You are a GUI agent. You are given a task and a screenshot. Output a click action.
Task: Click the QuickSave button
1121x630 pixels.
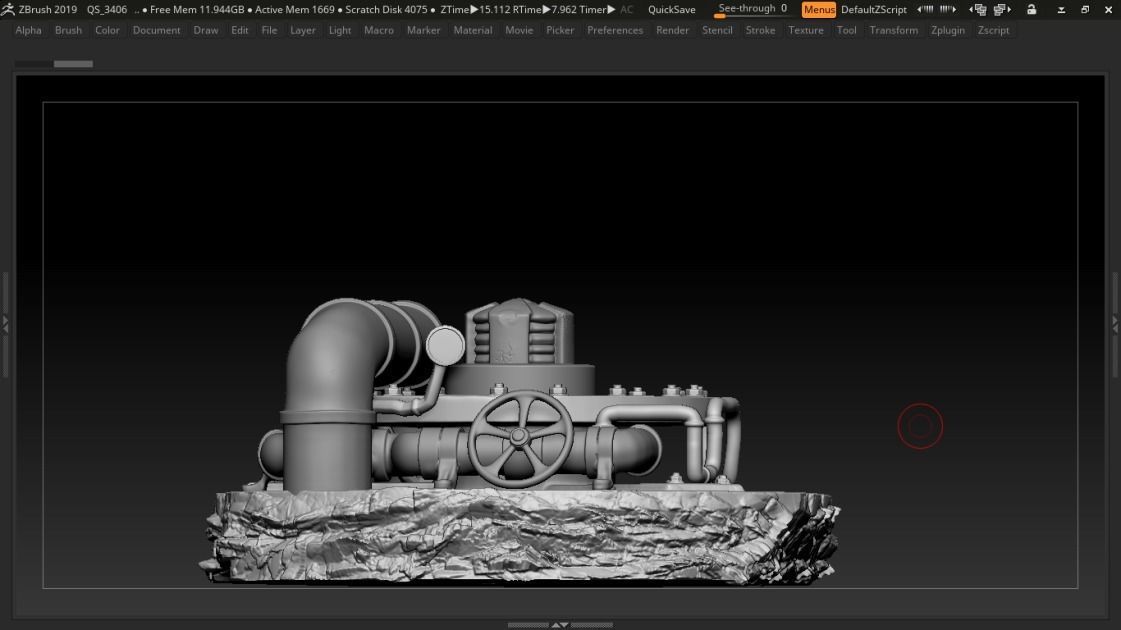coord(671,9)
